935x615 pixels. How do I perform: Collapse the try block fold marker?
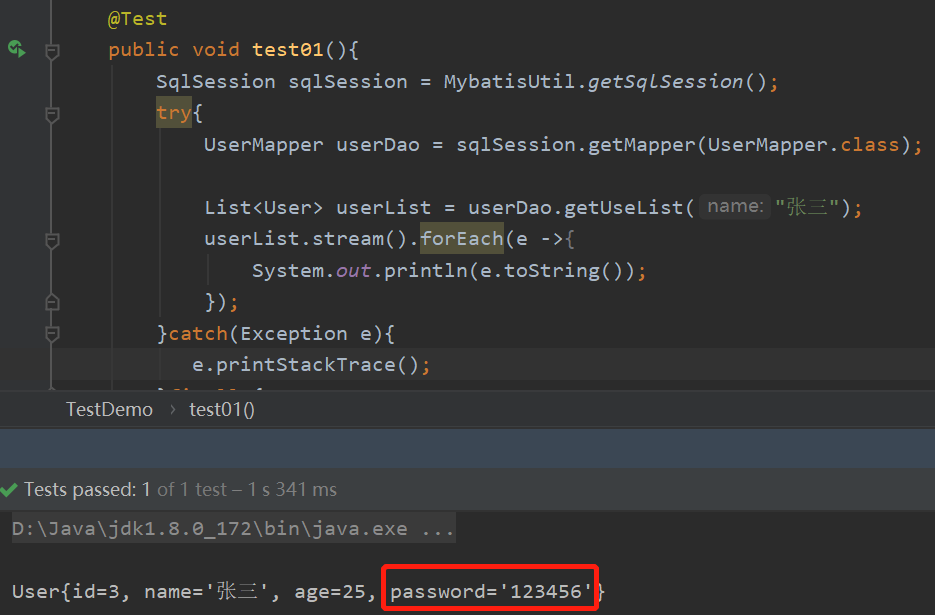[x=52, y=114]
